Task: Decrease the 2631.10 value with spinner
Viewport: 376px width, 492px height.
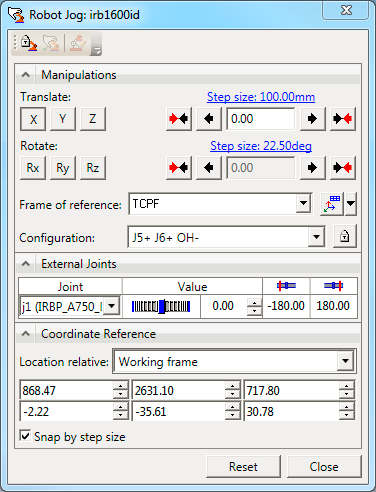Action: [233, 395]
